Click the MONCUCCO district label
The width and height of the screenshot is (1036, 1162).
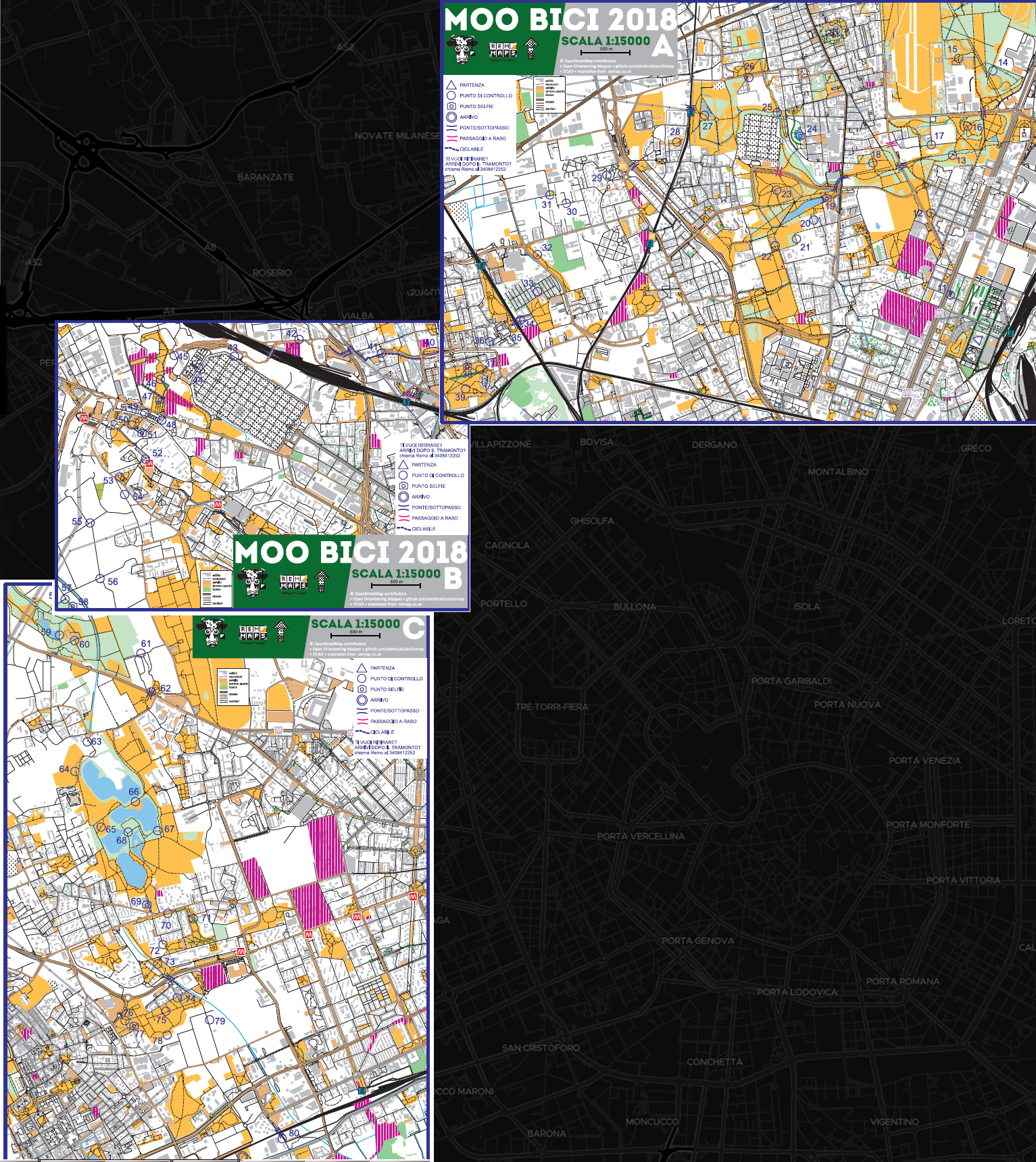(652, 1121)
